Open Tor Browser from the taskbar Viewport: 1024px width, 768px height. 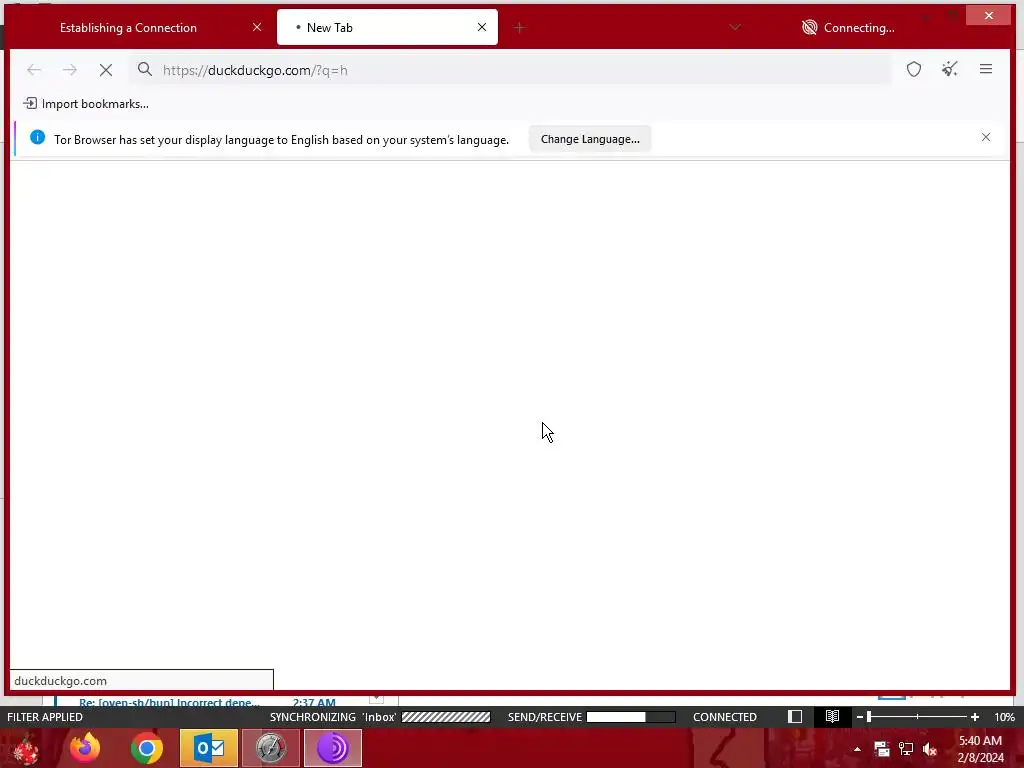coord(332,748)
